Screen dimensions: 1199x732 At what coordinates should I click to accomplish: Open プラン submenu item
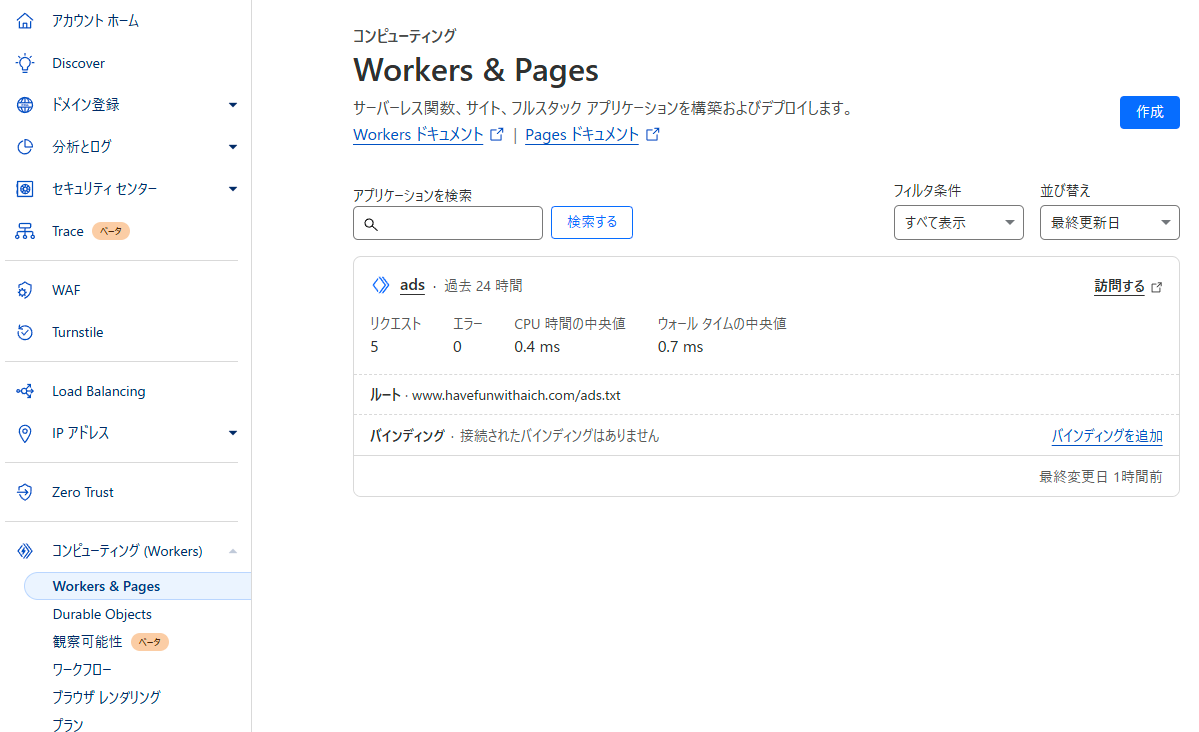click(67, 724)
